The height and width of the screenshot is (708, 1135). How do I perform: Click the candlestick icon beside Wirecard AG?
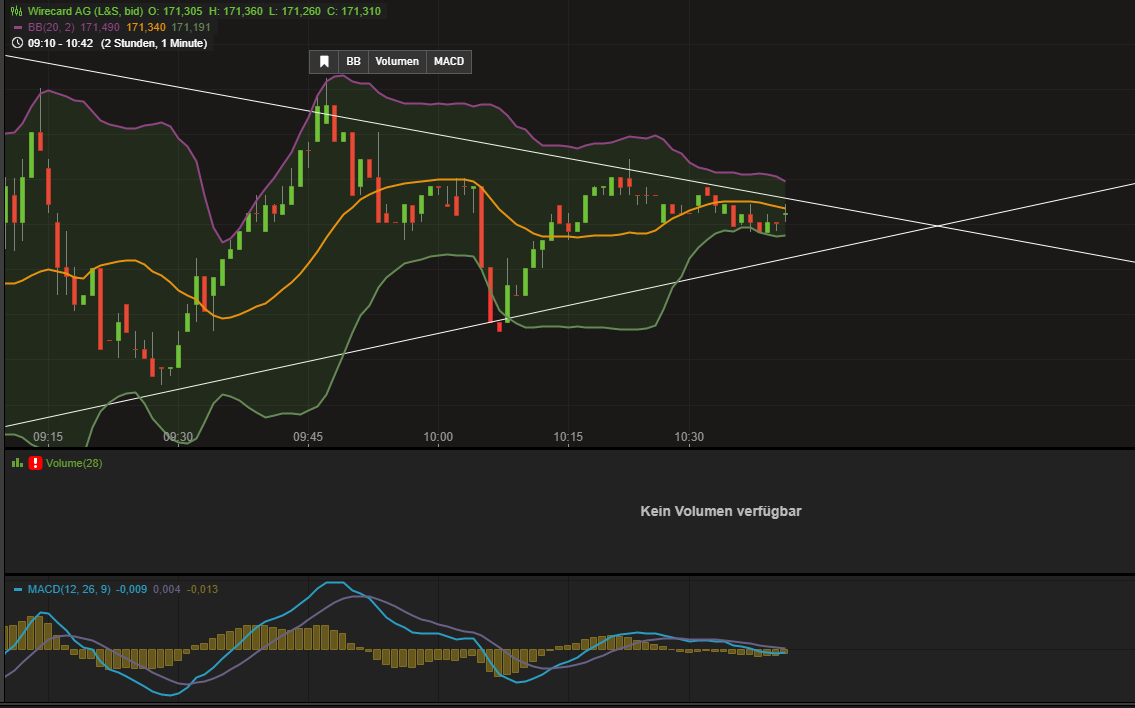click(17, 12)
